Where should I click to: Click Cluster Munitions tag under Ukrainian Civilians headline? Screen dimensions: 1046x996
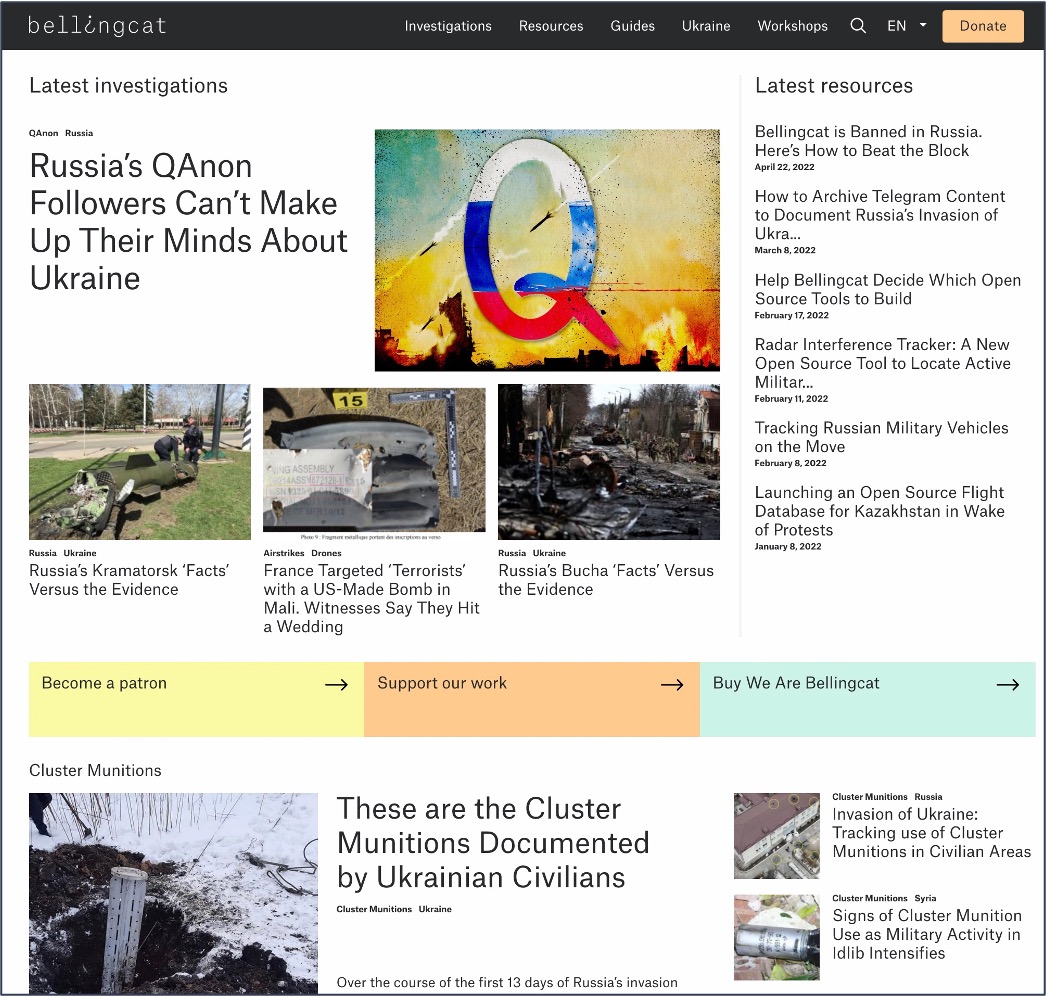point(374,909)
